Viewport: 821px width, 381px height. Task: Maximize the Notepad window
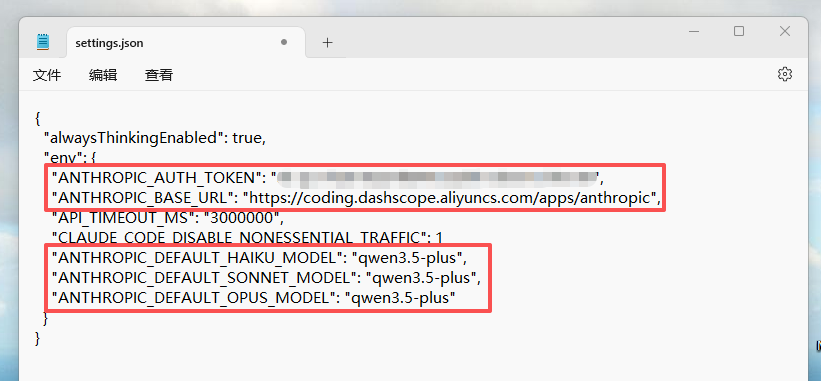pyautogui.click(x=739, y=31)
